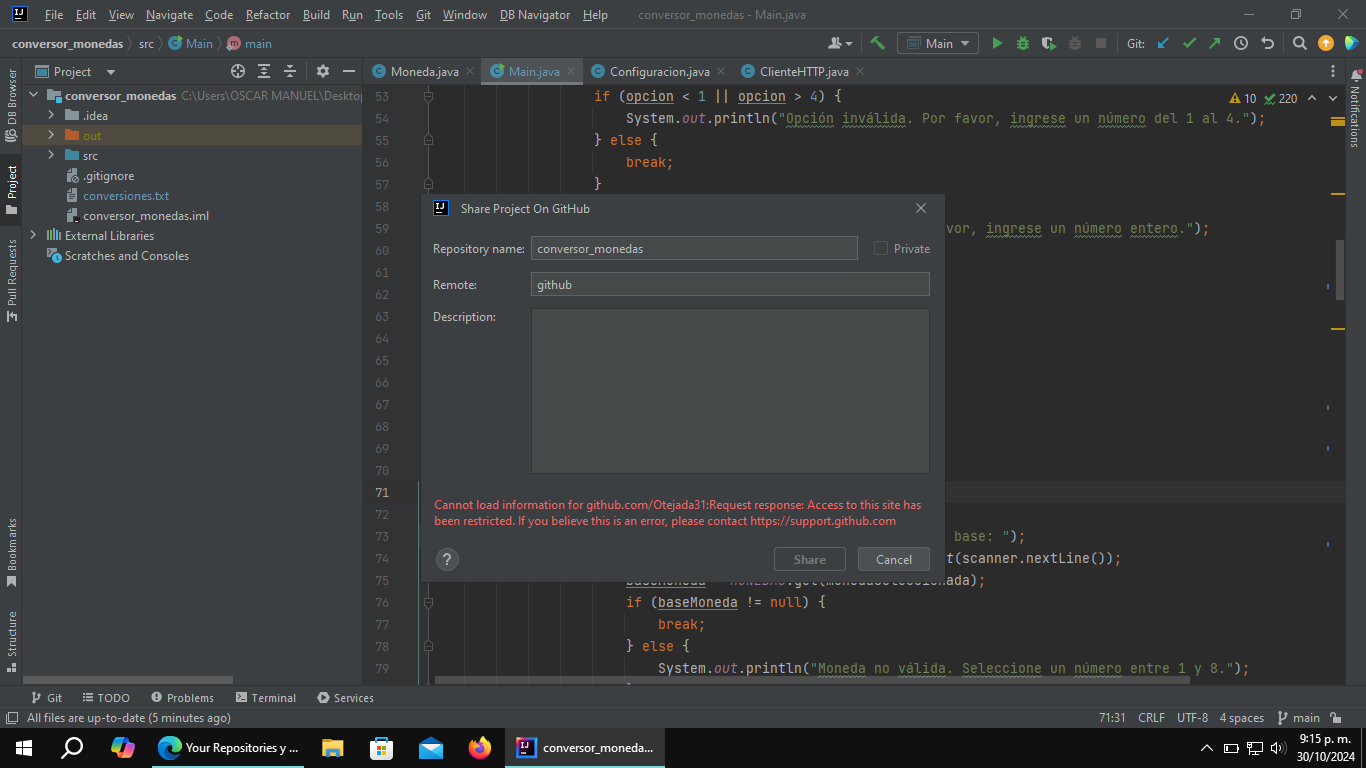Open Firefox from the Windows taskbar
The height and width of the screenshot is (768, 1366).
pyautogui.click(x=480, y=747)
